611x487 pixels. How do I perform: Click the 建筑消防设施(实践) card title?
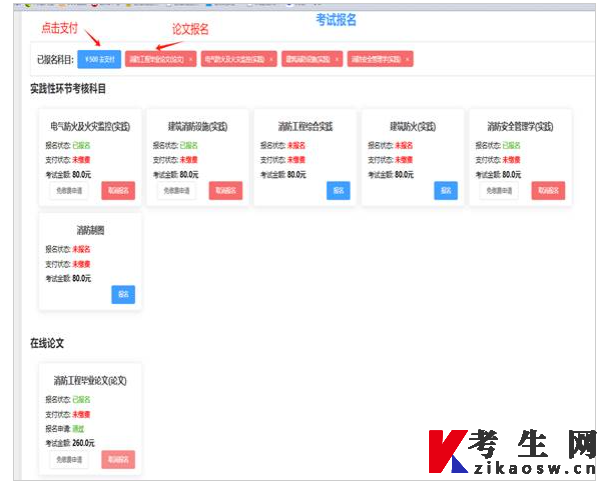tap(198, 126)
